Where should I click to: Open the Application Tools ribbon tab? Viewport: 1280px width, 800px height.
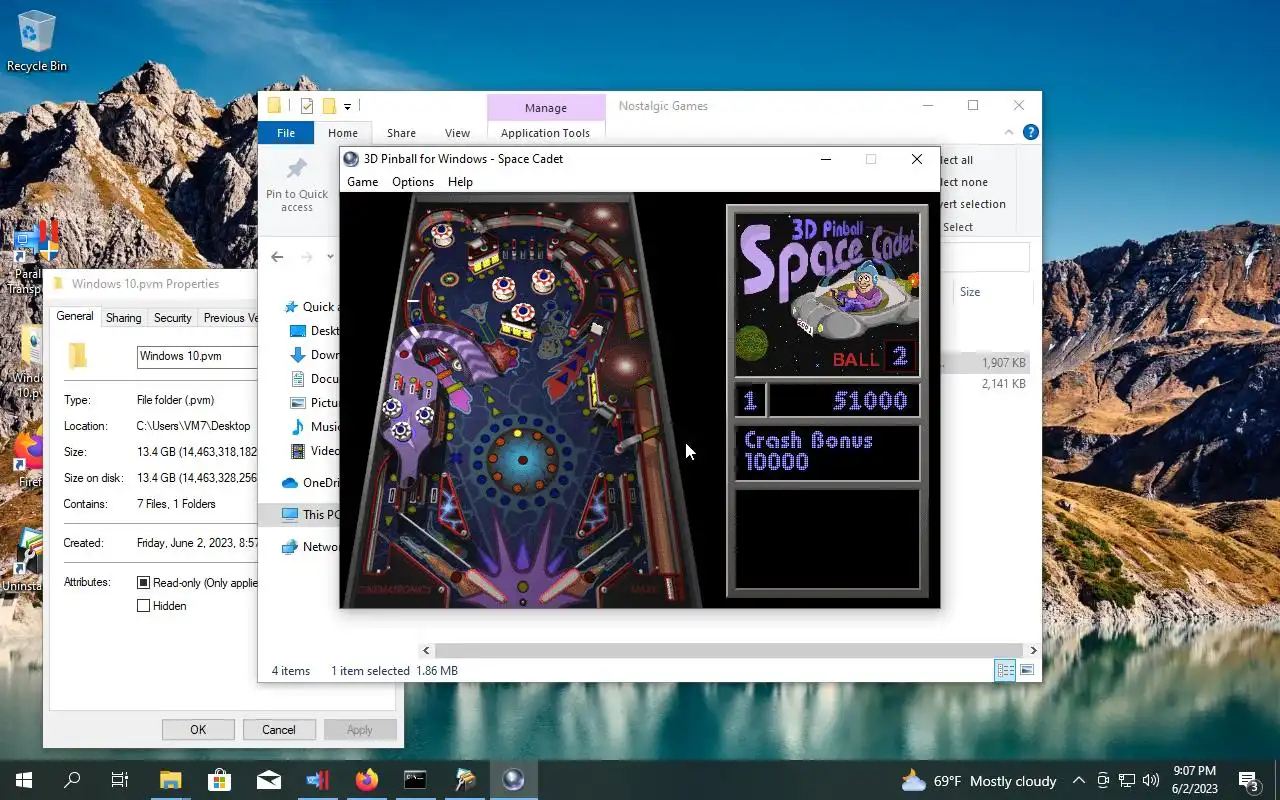click(x=546, y=133)
